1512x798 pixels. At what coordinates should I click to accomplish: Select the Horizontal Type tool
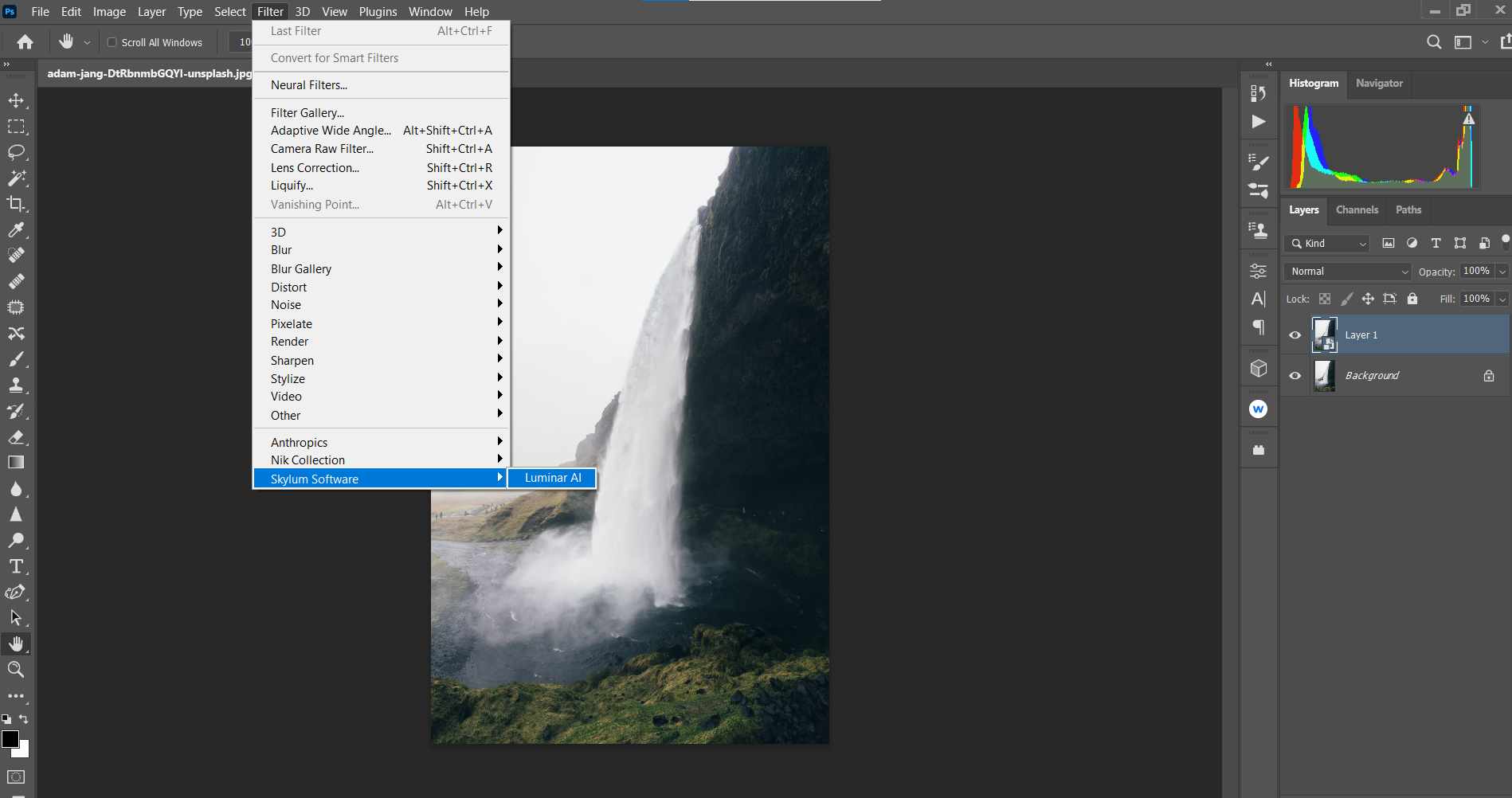(16, 566)
